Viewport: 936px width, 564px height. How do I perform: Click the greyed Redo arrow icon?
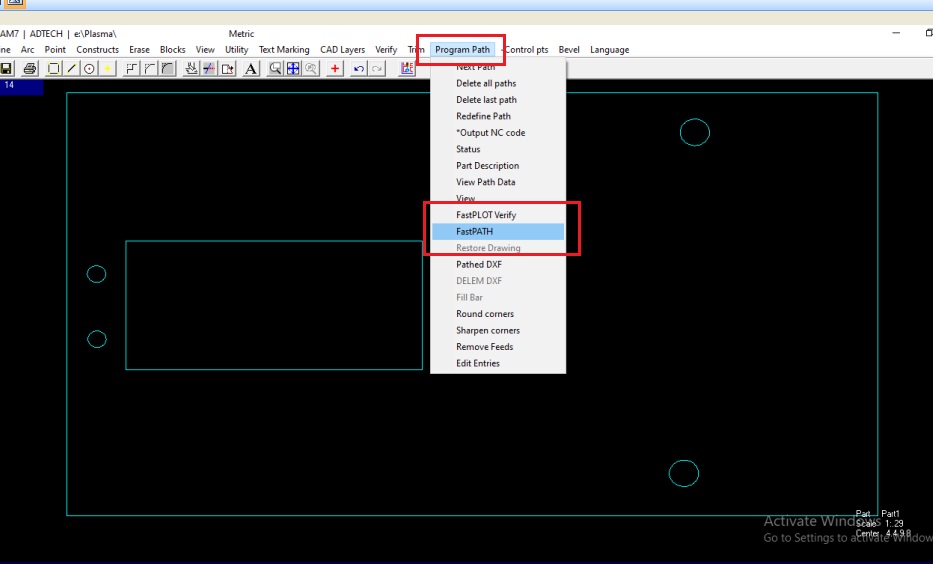[x=377, y=69]
